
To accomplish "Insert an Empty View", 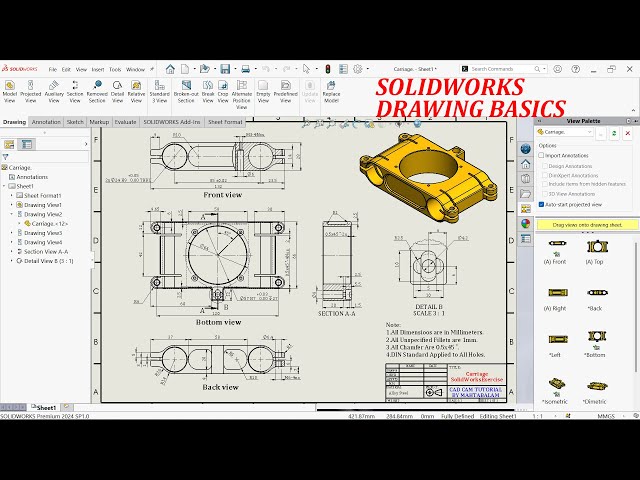I will [263, 91].
